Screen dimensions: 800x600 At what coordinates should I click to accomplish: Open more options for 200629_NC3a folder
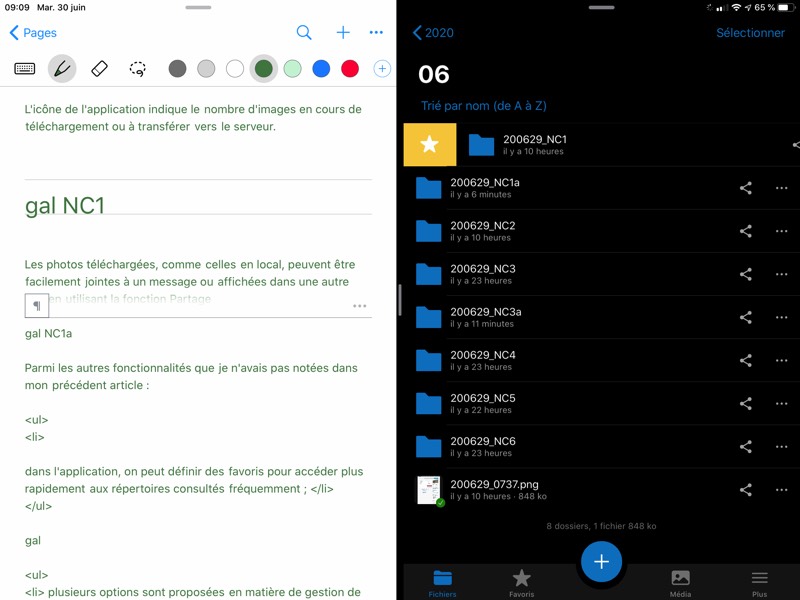[x=781, y=317]
